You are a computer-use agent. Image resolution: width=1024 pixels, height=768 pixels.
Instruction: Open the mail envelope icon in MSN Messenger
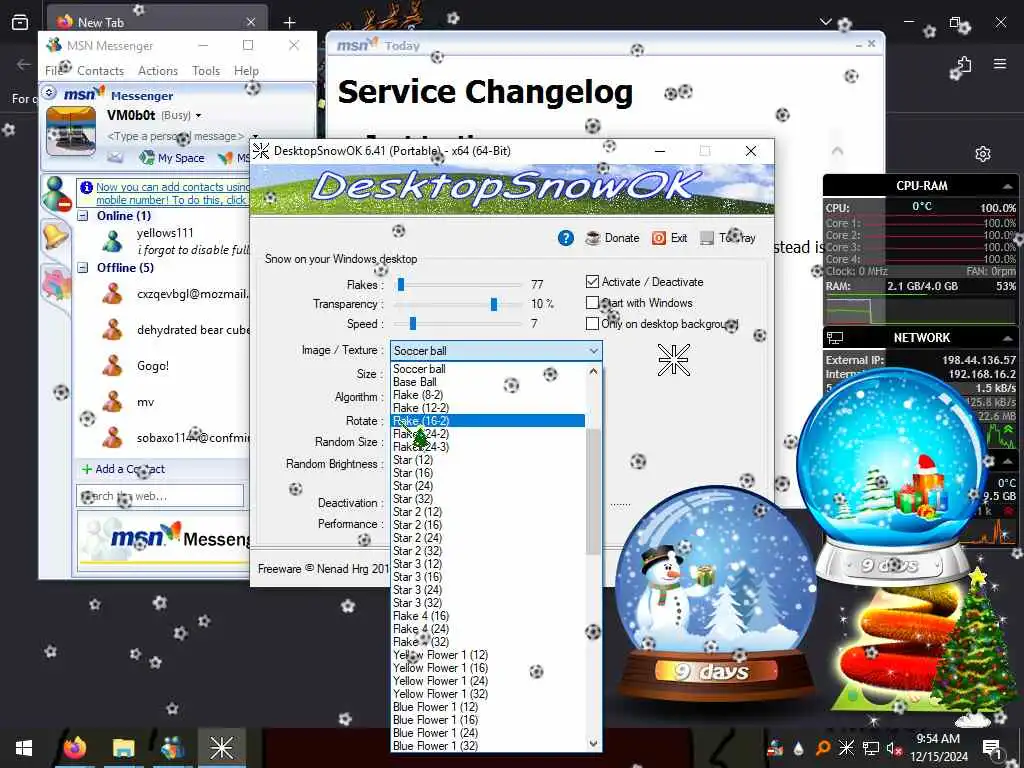point(115,157)
